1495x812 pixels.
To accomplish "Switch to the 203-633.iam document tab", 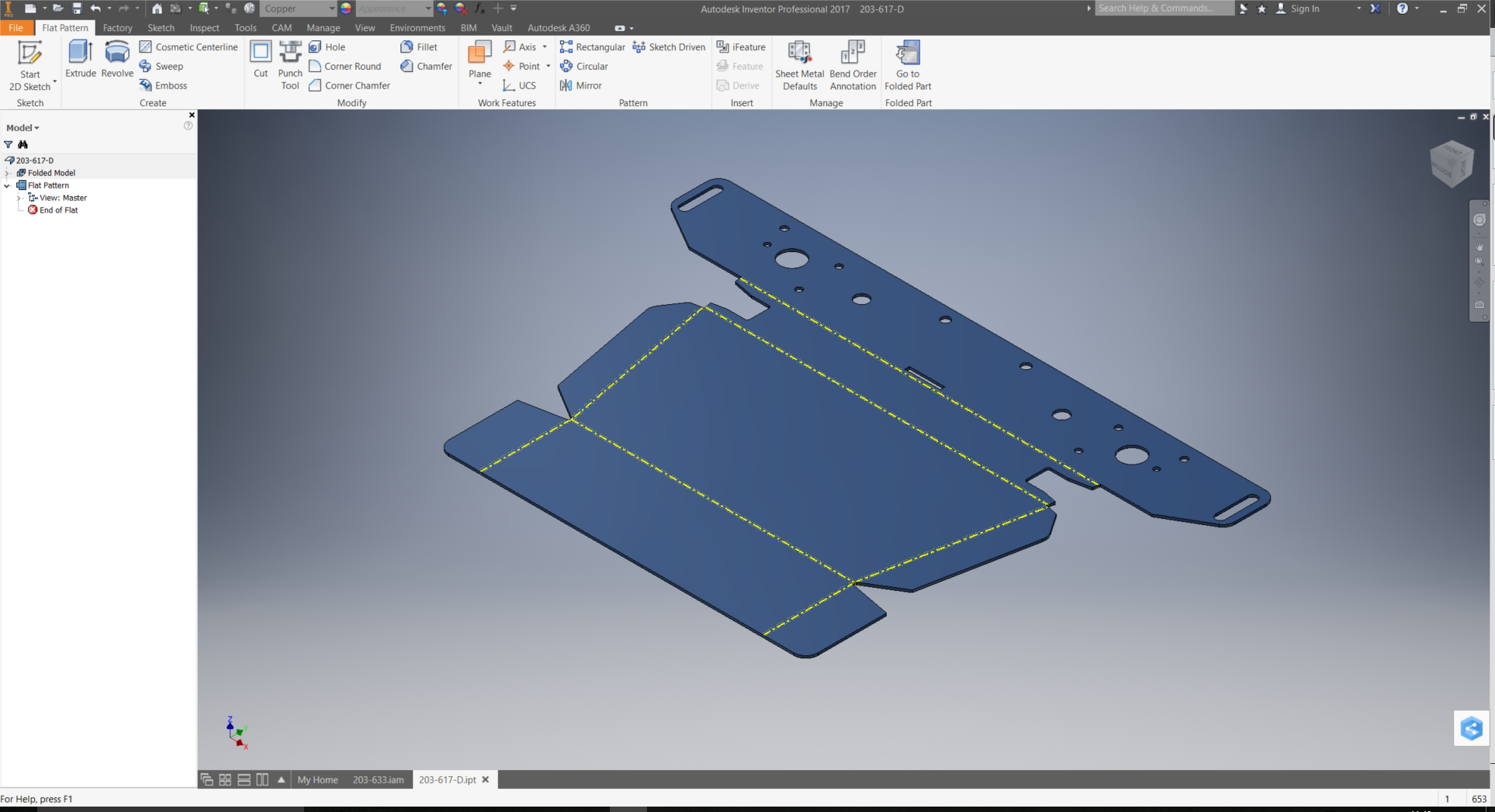I will click(378, 779).
